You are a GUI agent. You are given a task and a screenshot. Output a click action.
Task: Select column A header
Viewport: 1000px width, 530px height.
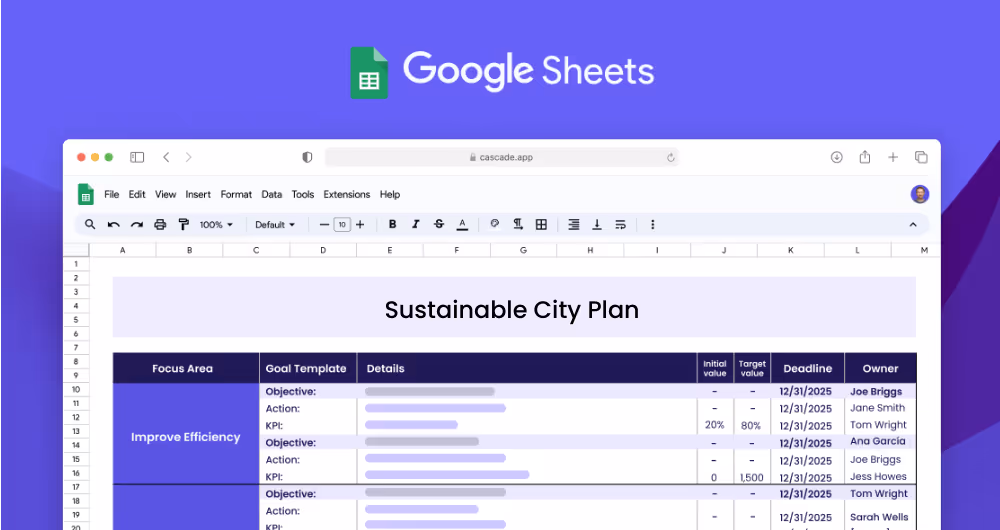122,251
